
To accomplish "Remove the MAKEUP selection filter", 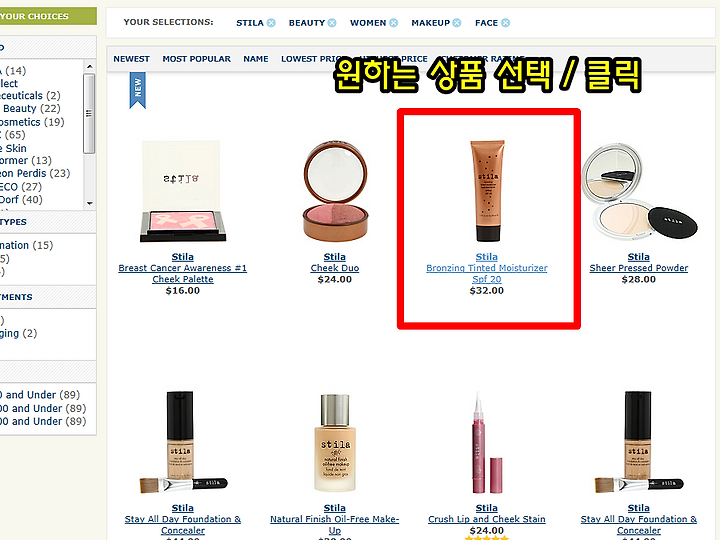I will [456, 23].
